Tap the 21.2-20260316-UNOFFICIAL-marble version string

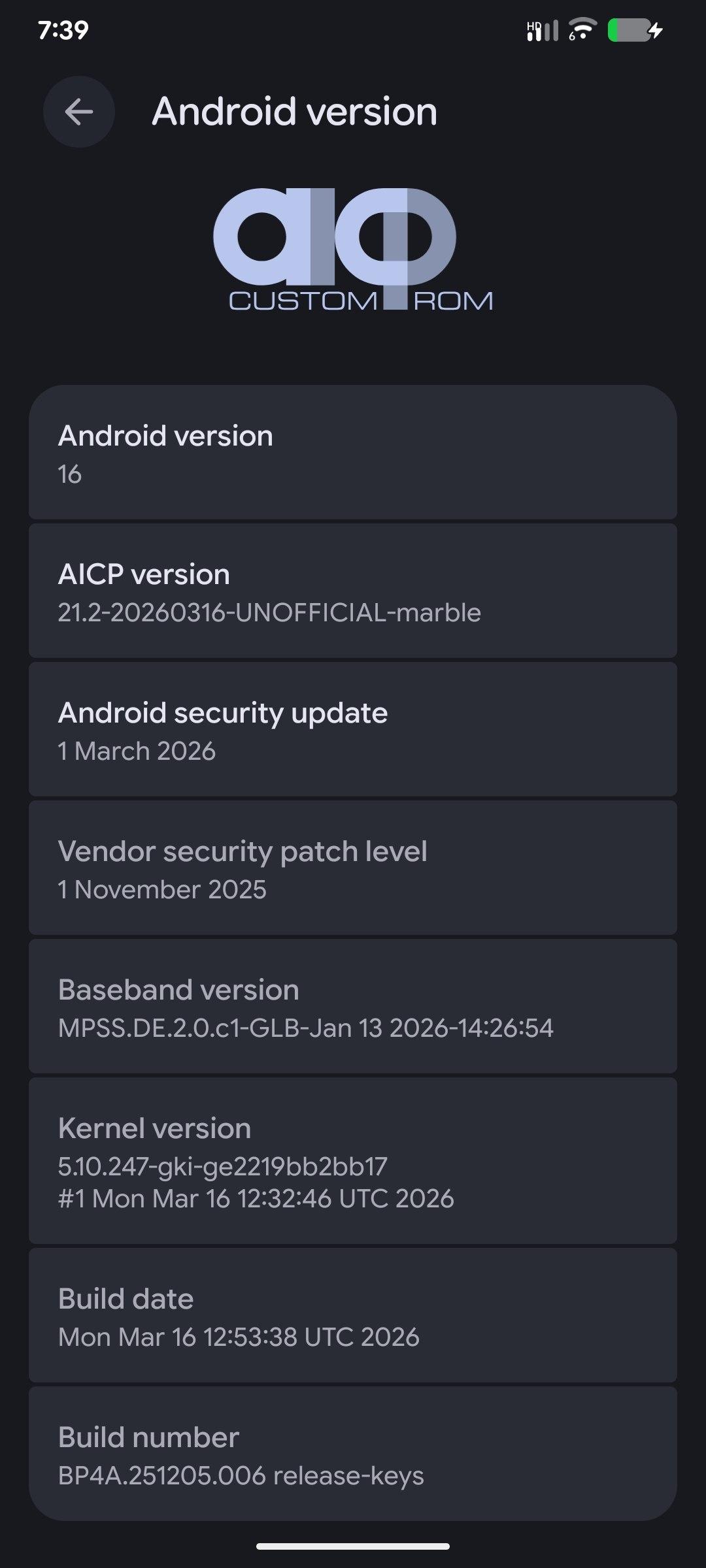tap(269, 613)
